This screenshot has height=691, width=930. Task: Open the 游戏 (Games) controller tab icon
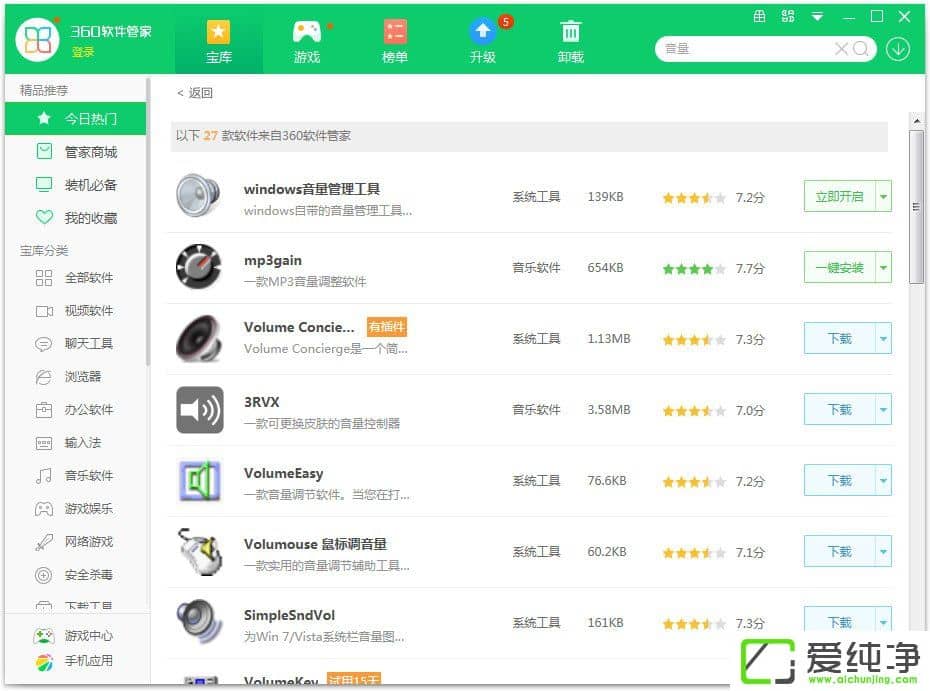pos(306,32)
